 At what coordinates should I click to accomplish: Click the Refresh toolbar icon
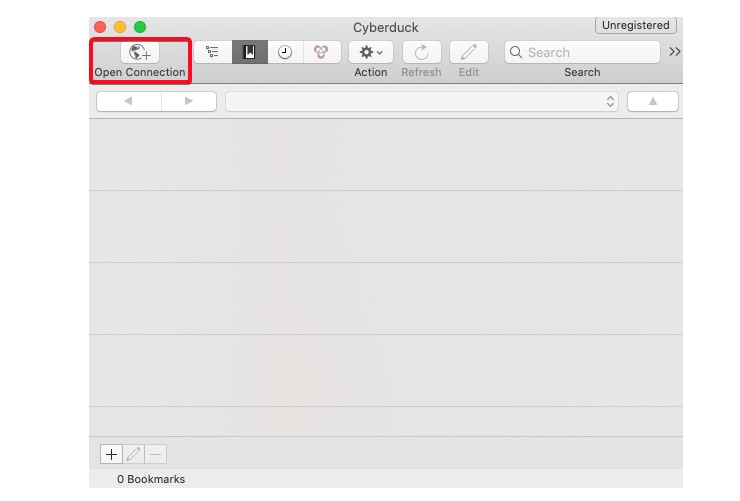(421, 53)
